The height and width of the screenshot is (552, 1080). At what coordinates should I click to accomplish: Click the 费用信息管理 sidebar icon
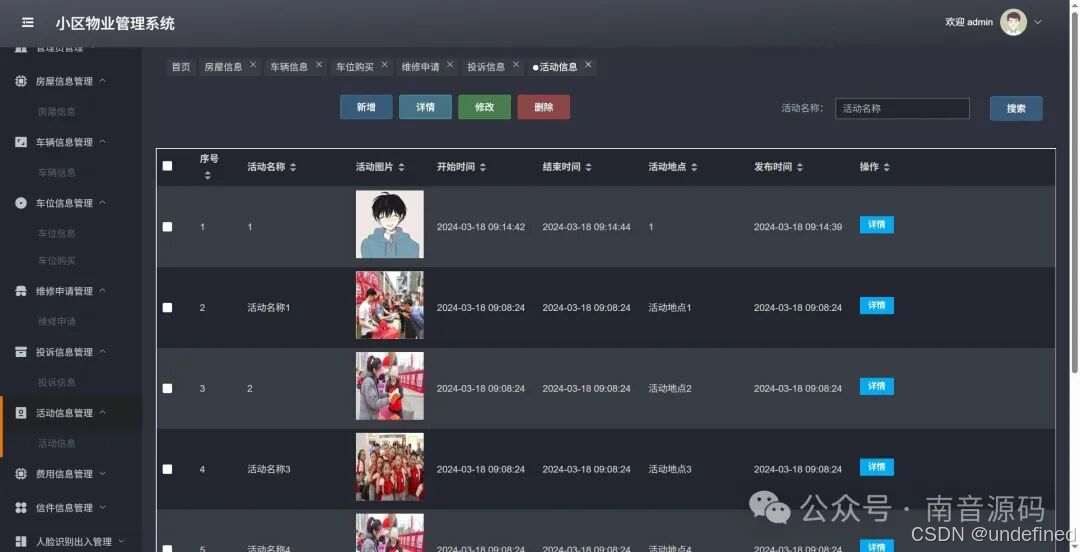pos(21,474)
